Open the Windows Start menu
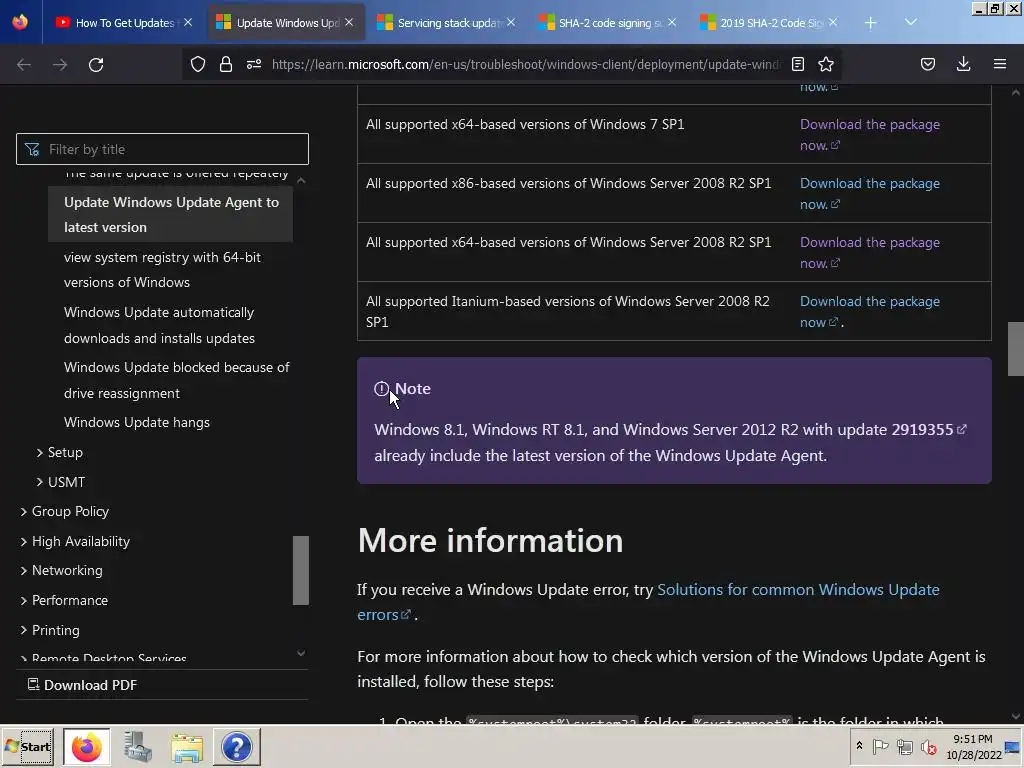This screenshot has height=768, width=1024. tap(27, 746)
